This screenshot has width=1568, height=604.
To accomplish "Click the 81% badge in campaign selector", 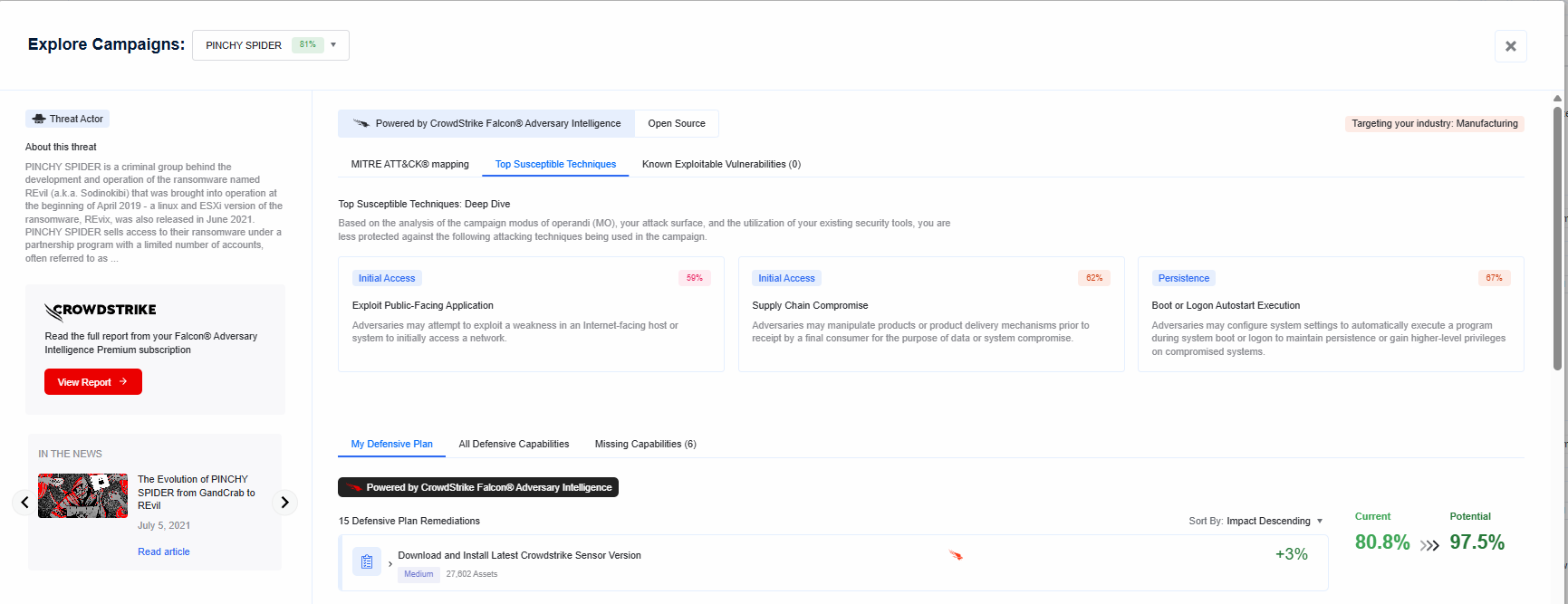I will pyautogui.click(x=308, y=44).
